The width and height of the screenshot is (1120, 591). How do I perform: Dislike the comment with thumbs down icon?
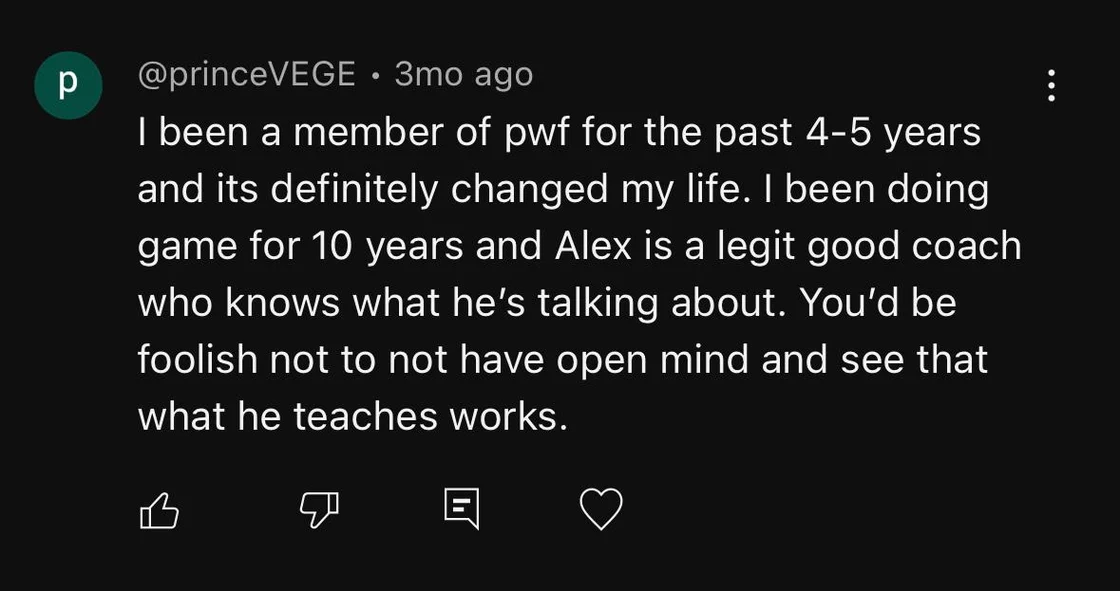tap(318, 511)
